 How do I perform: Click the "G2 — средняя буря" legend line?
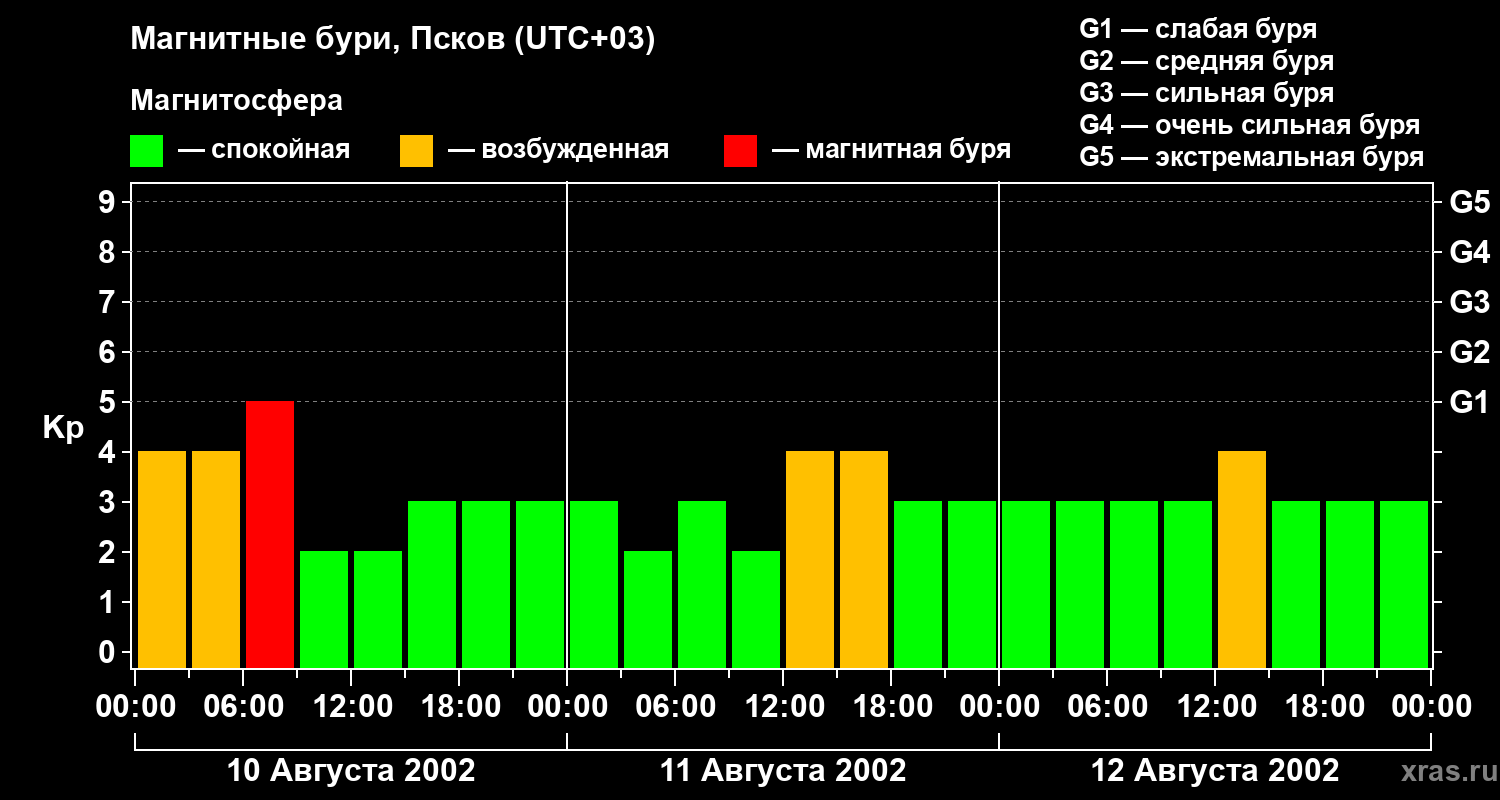click(1207, 61)
